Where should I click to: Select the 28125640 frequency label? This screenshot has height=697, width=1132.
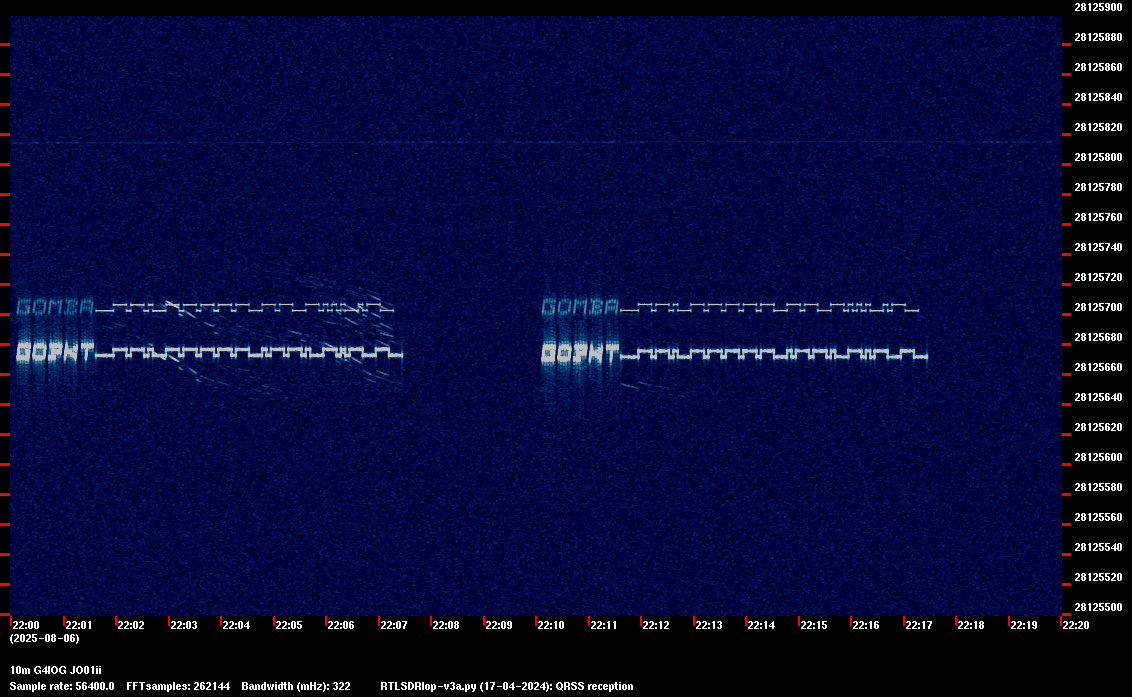(x=1099, y=397)
